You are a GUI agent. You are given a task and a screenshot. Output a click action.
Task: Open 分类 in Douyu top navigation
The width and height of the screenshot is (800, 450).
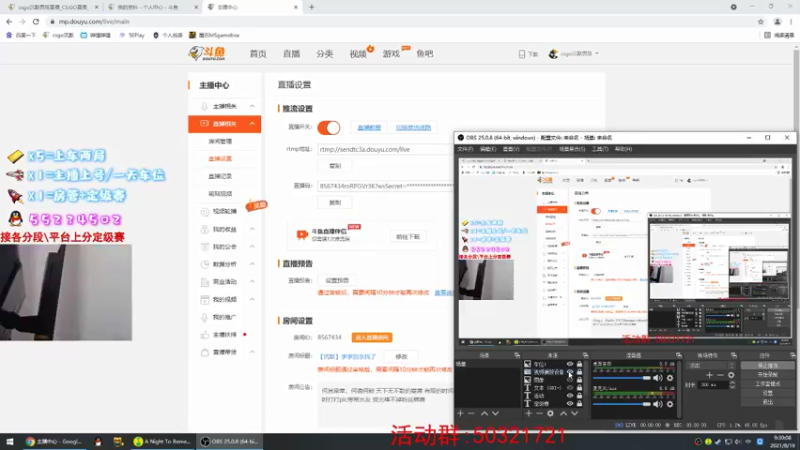[x=324, y=54]
